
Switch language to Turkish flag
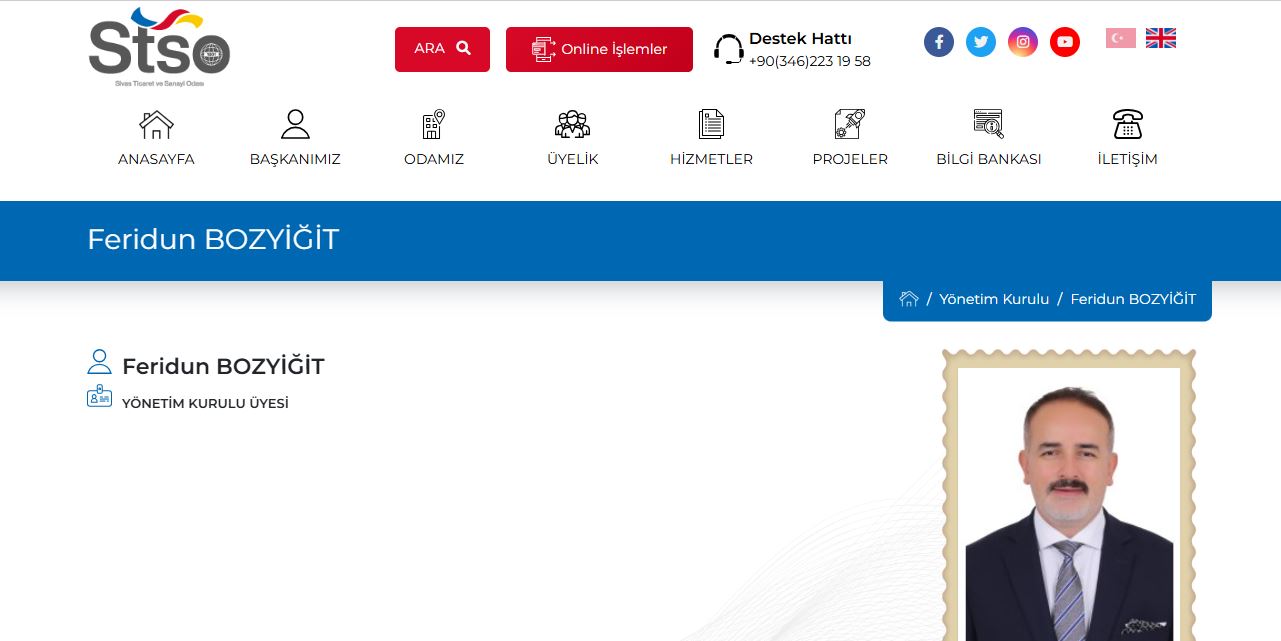pos(1121,38)
